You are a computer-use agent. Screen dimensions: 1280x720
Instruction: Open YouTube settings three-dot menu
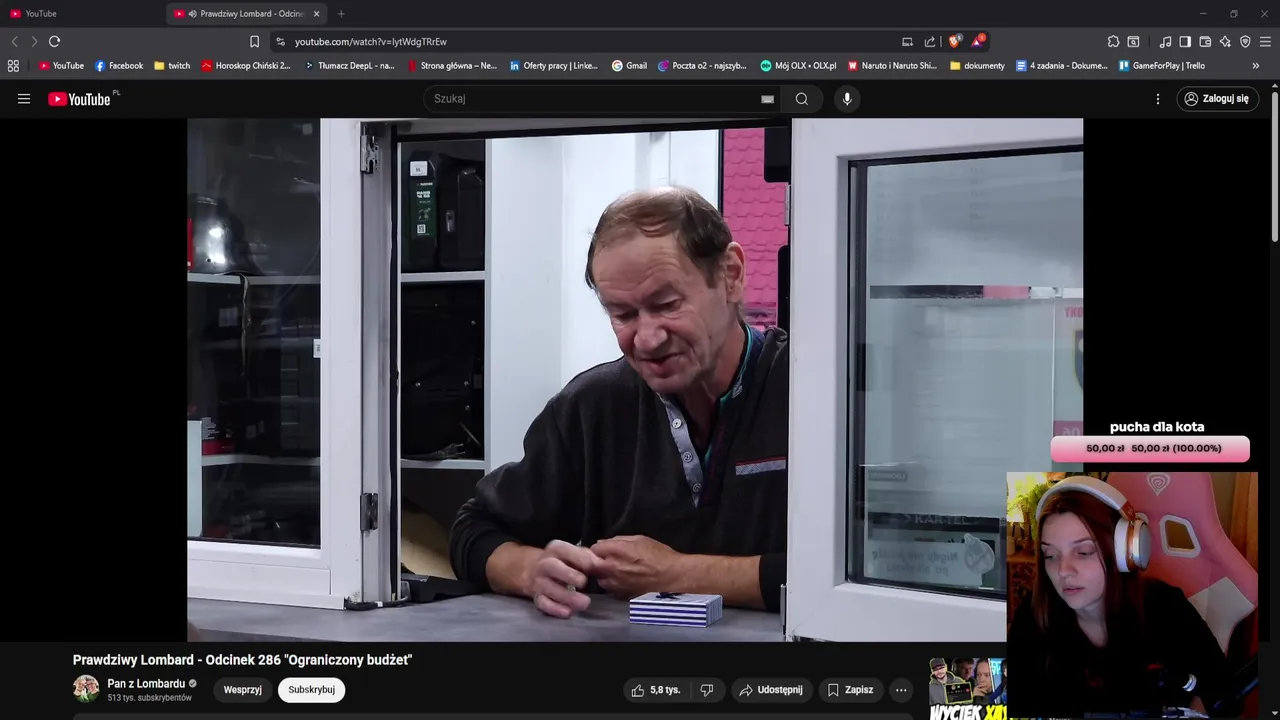click(x=1158, y=99)
